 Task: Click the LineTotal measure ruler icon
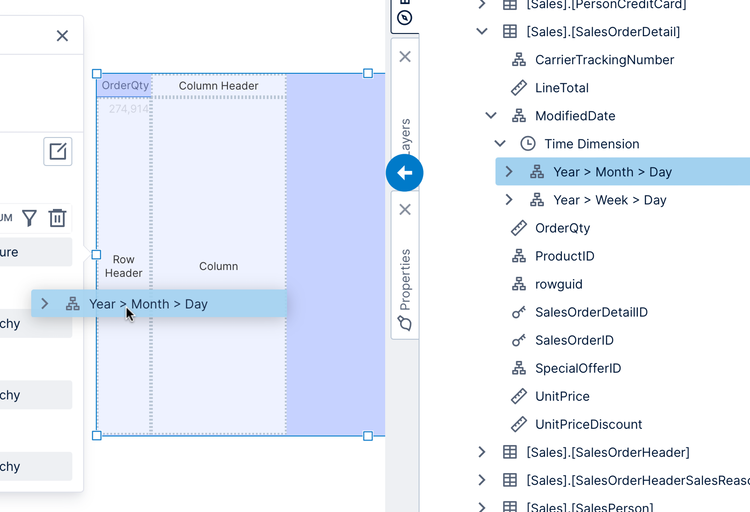coord(518,88)
